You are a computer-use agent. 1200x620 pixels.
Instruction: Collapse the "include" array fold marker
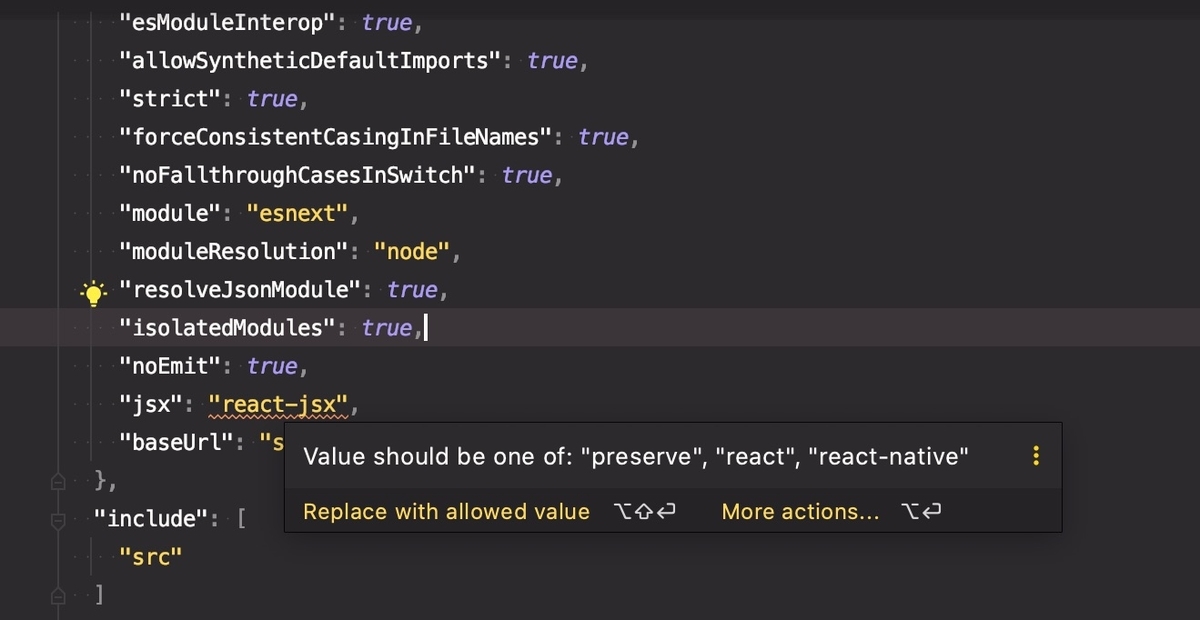[58, 519]
